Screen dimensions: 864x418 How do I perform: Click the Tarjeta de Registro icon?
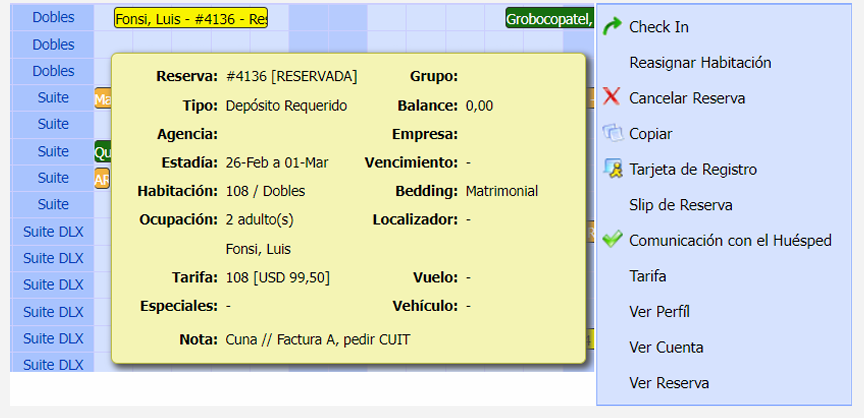click(x=612, y=169)
